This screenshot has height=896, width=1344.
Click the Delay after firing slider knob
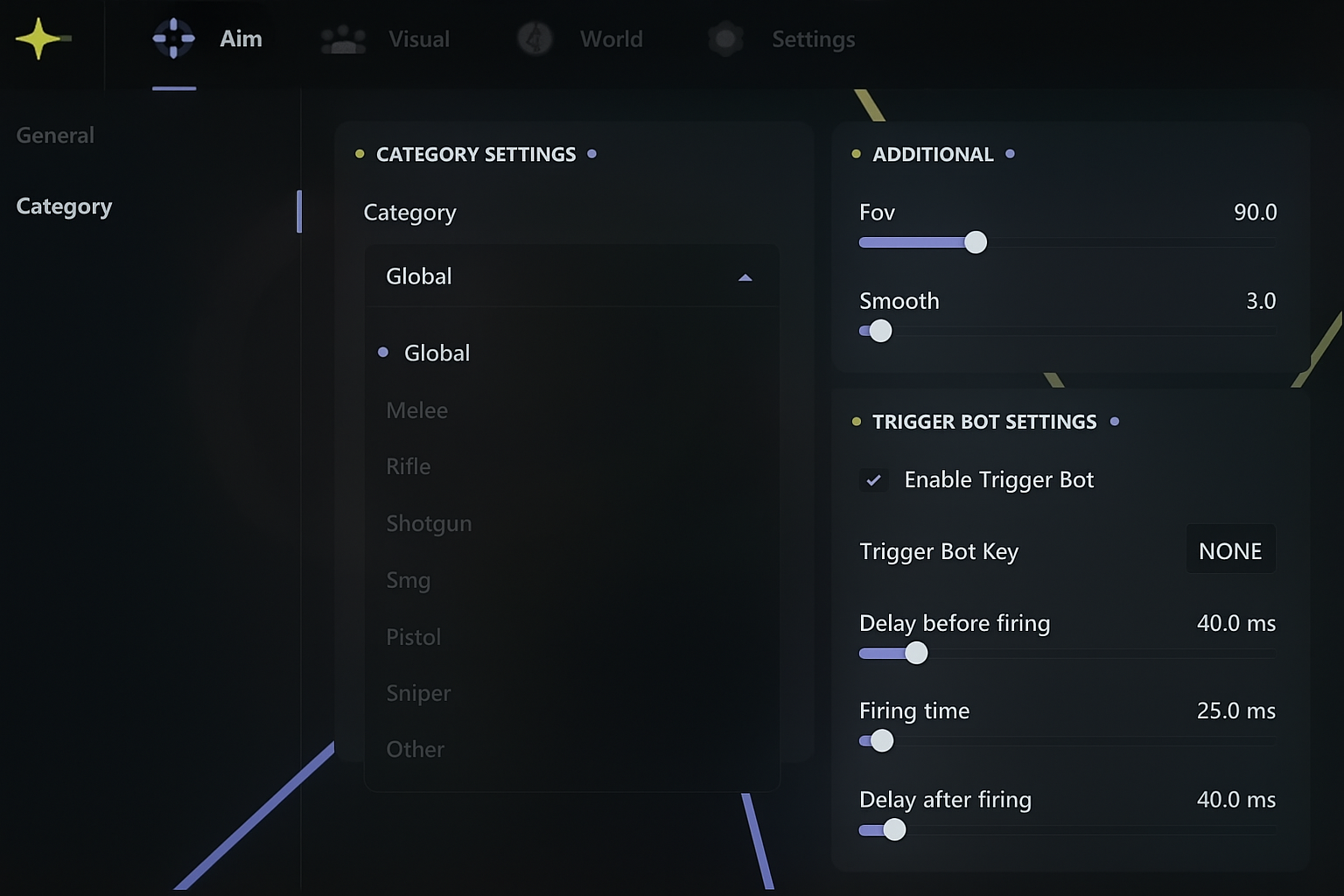894,829
